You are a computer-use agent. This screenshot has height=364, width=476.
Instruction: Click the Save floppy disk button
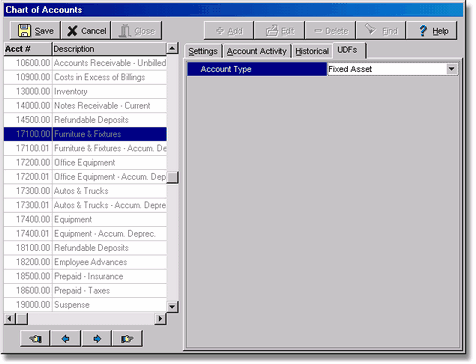point(35,31)
